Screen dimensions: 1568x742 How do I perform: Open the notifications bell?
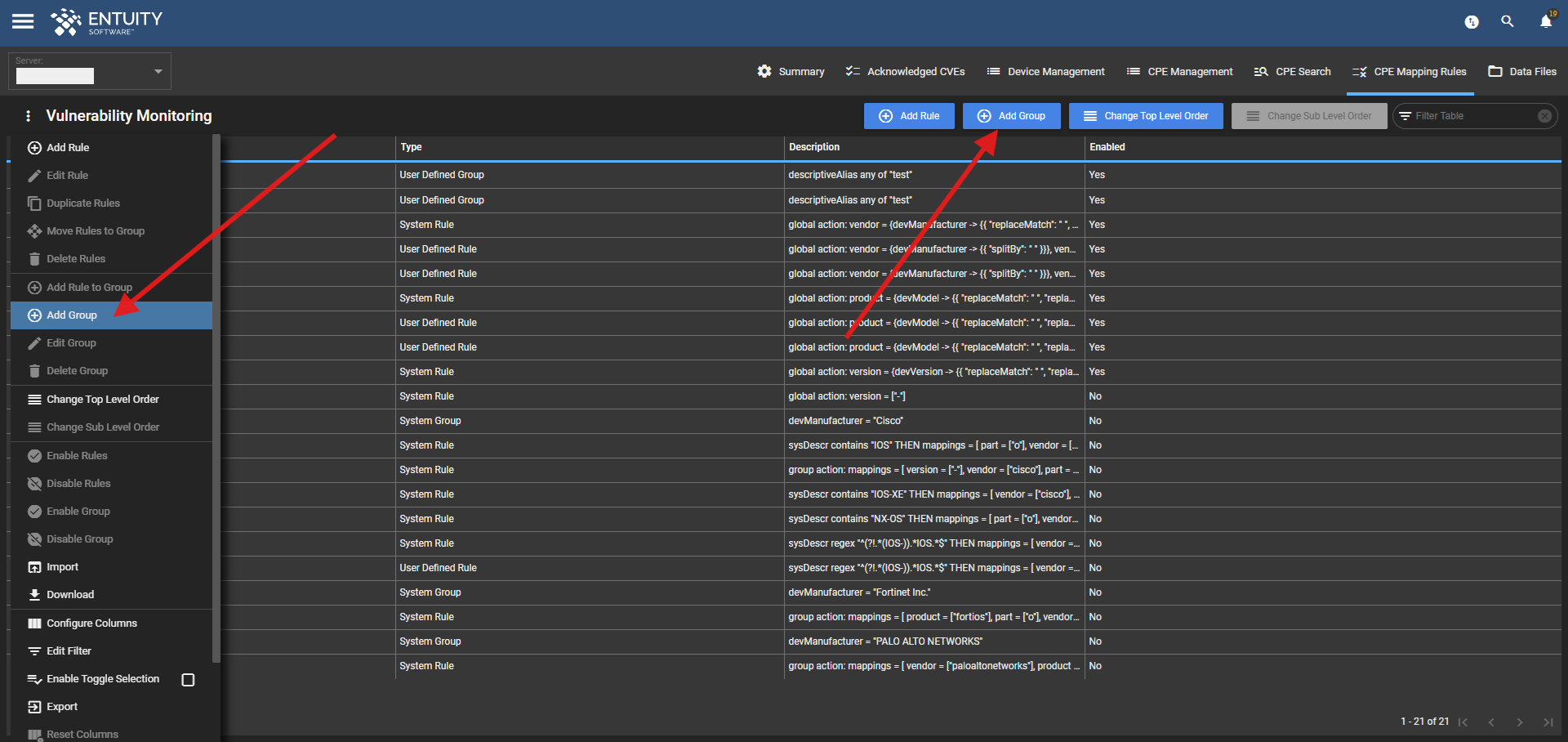1546,21
